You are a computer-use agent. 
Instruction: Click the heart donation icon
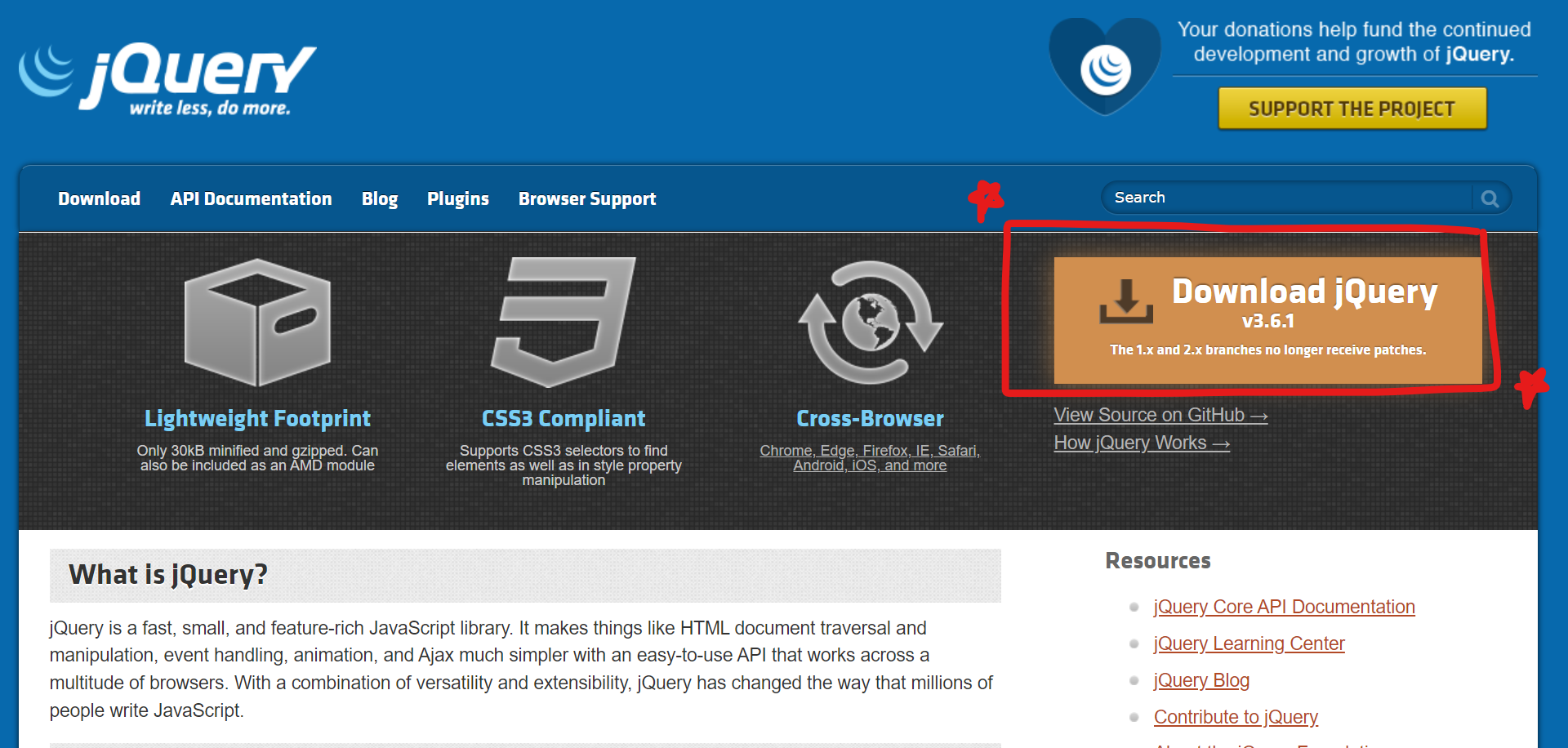click(1105, 67)
